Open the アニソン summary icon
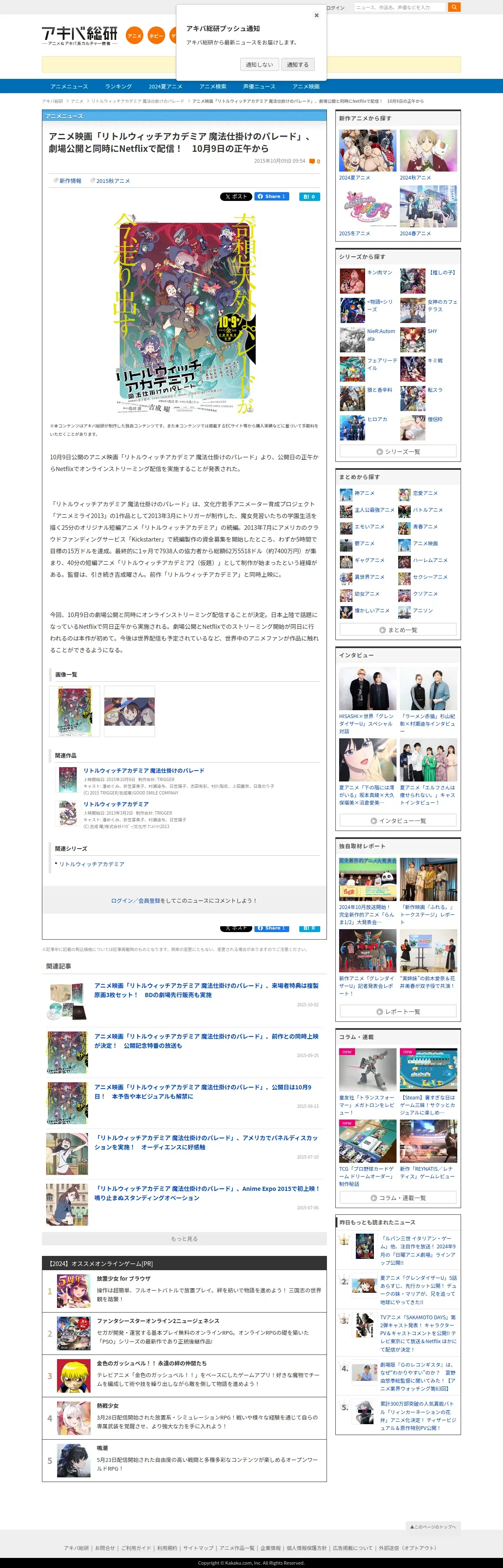 [x=404, y=612]
